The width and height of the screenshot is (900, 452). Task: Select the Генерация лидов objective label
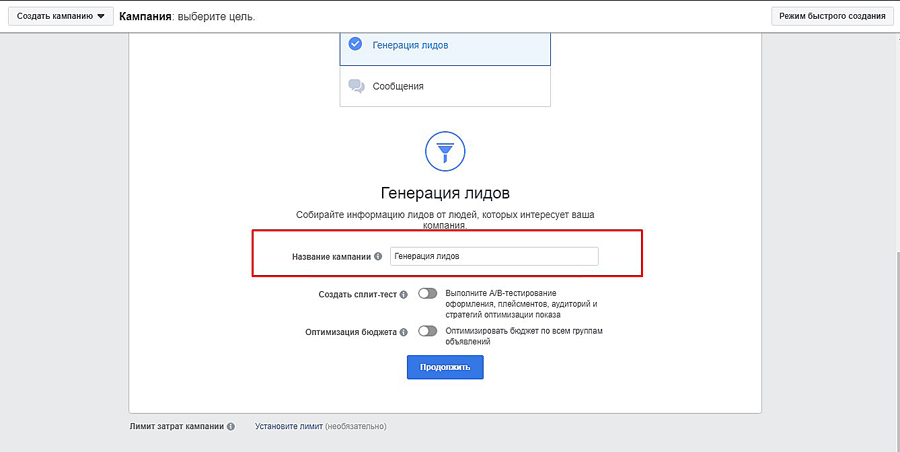[410, 45]
